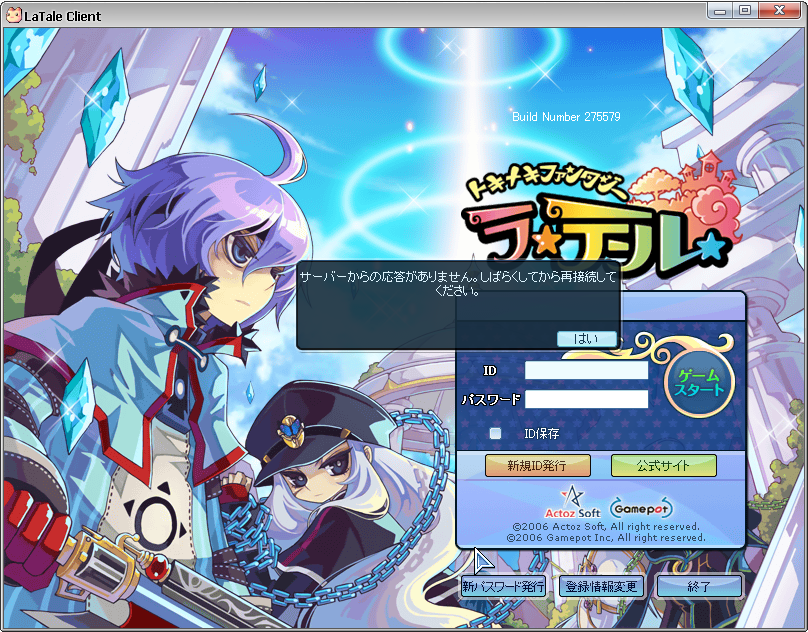Click the server no-response error message text
This screenshot has height=632, width=808.
458,284
